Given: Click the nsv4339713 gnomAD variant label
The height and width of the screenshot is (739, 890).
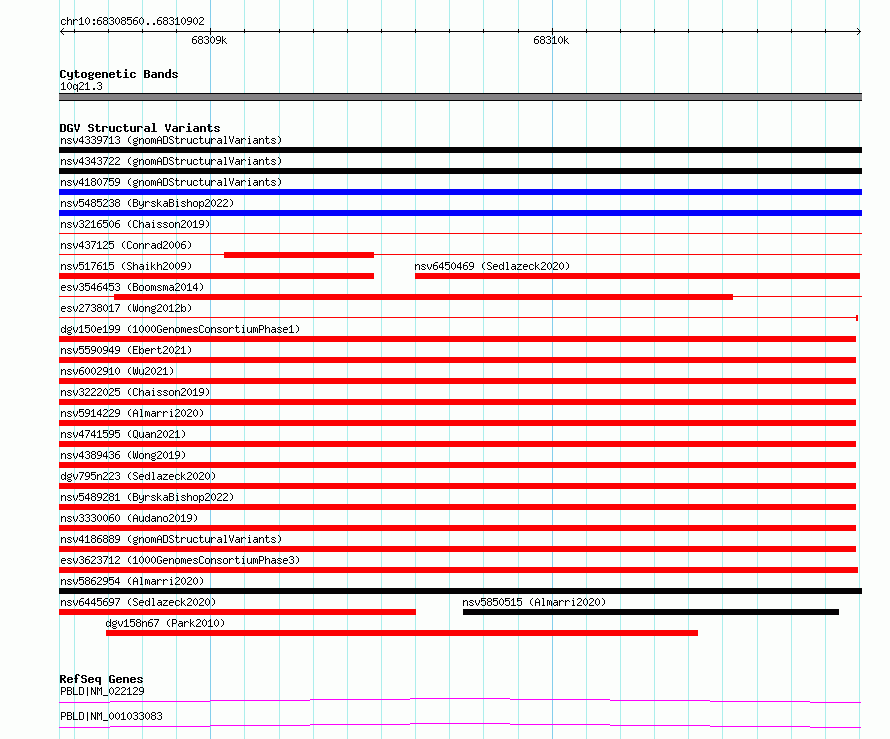Looking at the screenshot, I should point(171,140).
